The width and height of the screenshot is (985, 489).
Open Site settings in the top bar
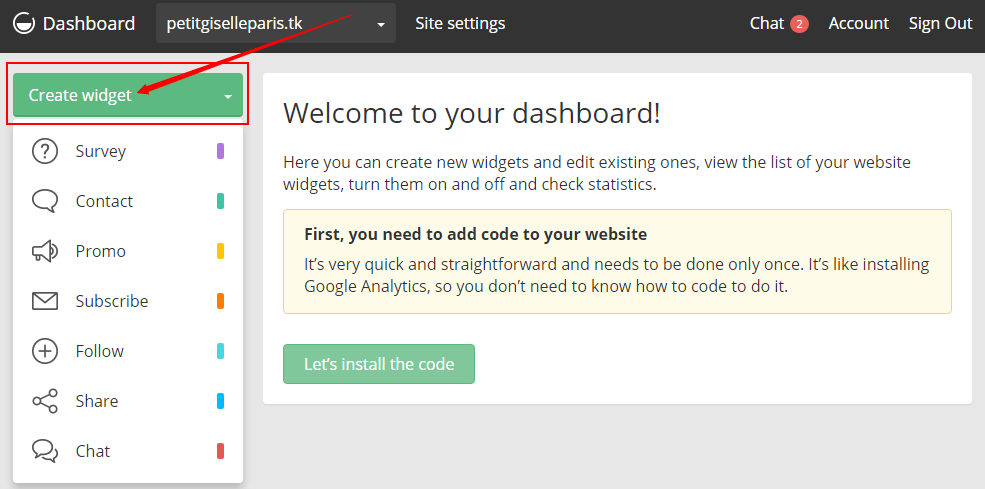point(460,23)
